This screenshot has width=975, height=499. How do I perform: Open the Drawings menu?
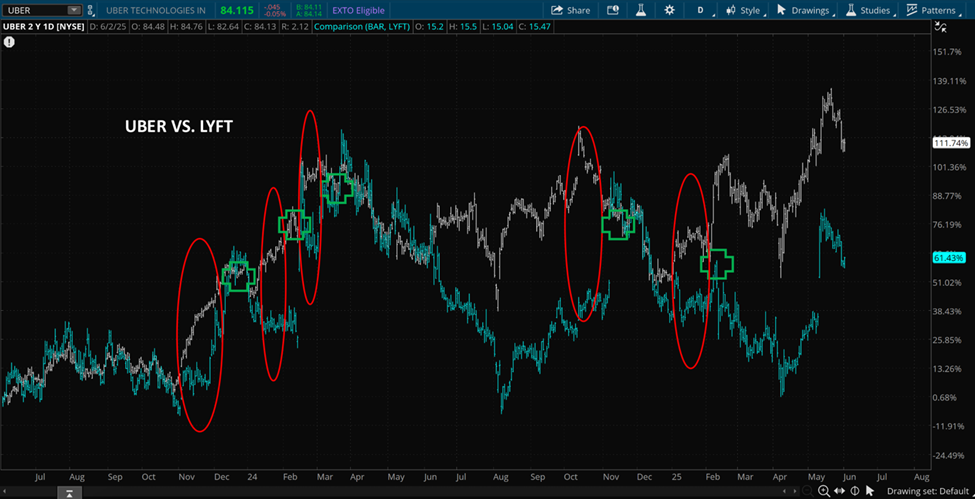coord(804,10)
